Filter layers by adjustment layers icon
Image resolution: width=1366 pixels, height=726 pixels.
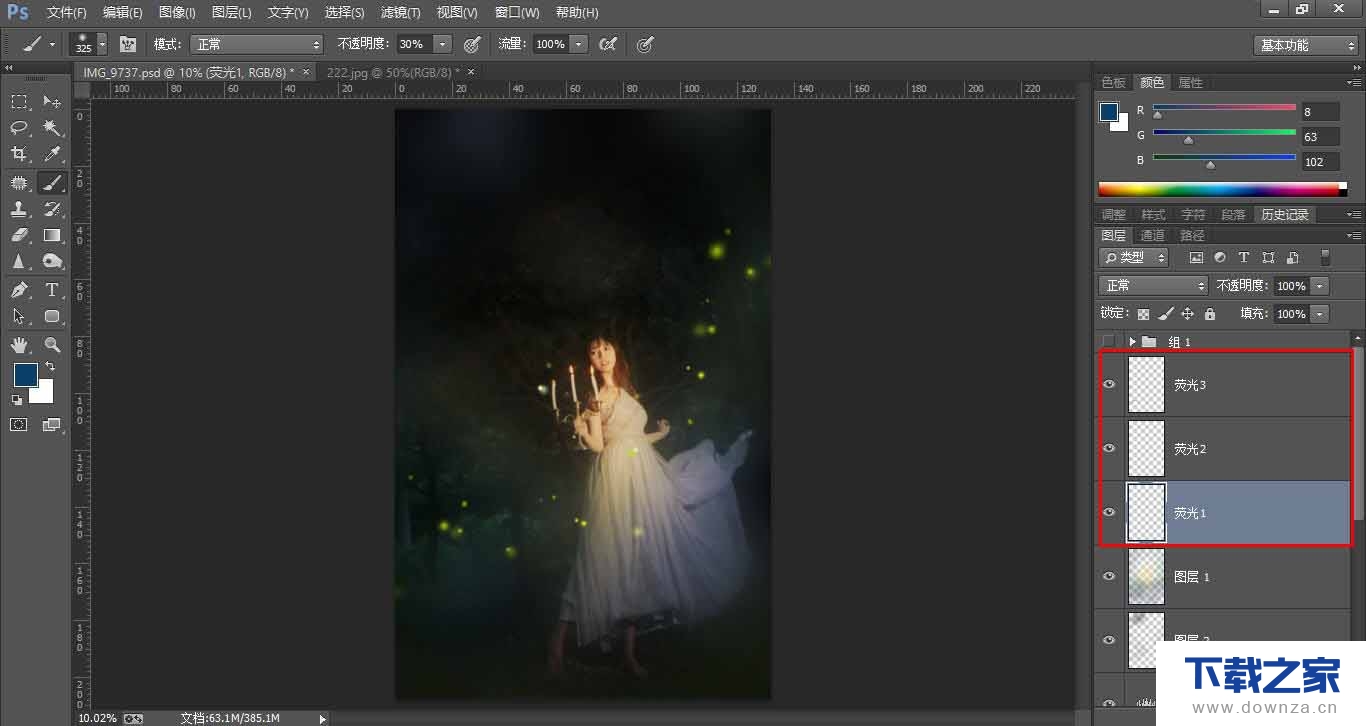pos(1220,257)
